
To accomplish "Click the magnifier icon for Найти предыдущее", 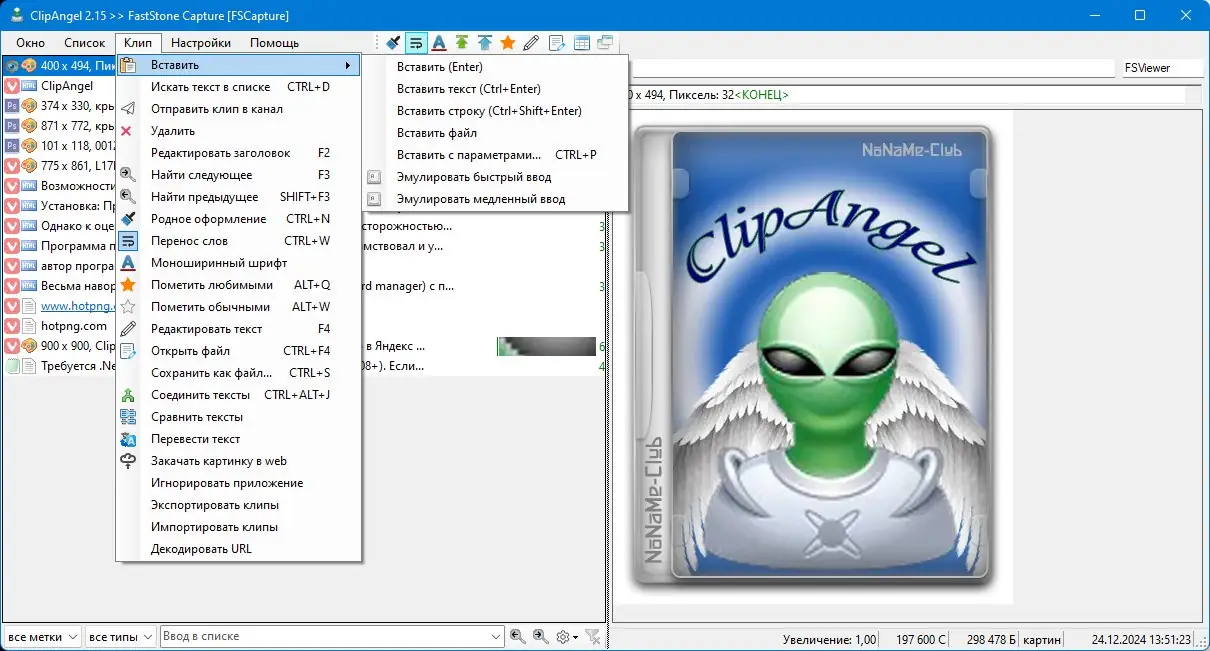I will [x=128, y=197].
